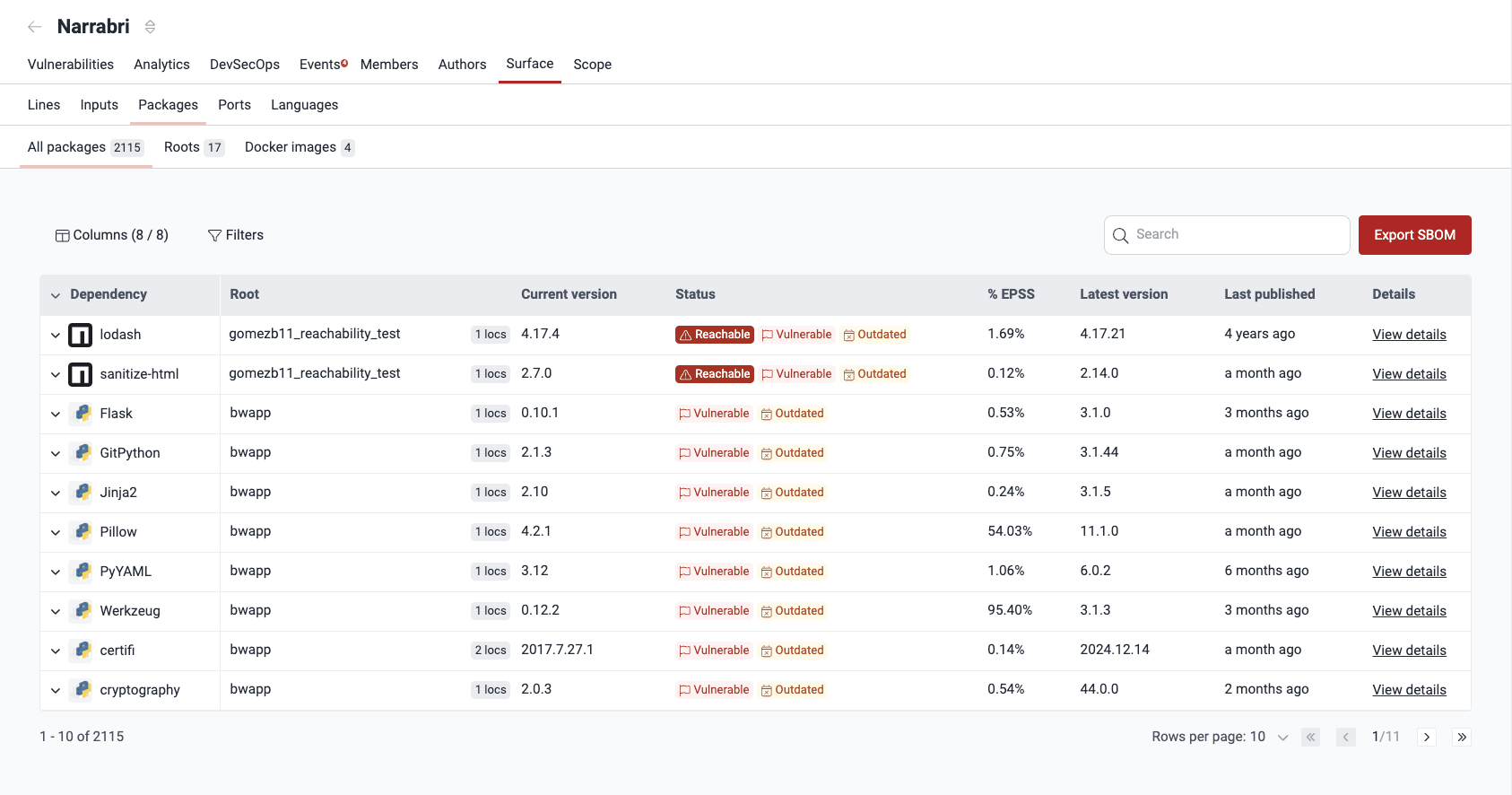1512x795 pixels.
Task: Open the Vulnerabilities tab
Action: [x=71, y=65]
